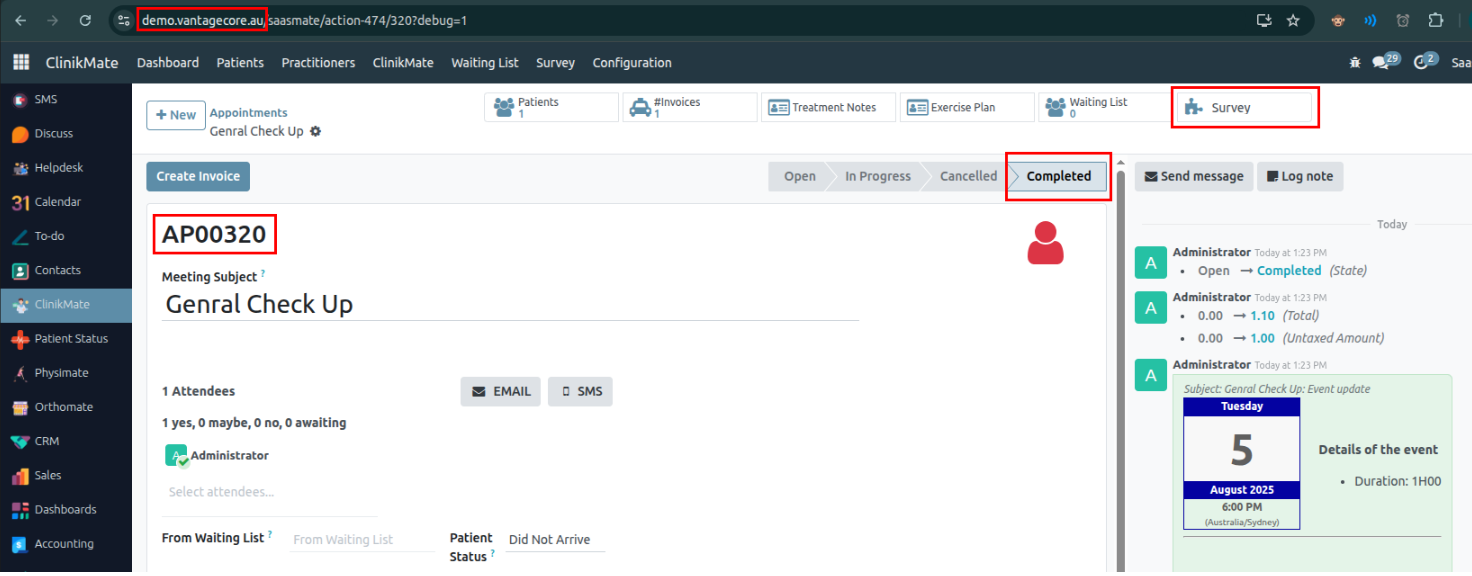Image resolution: width=1472 pixels, height=576 pixels.
Task: Bookmark this page with the star icon
Action: (1293, 20)
